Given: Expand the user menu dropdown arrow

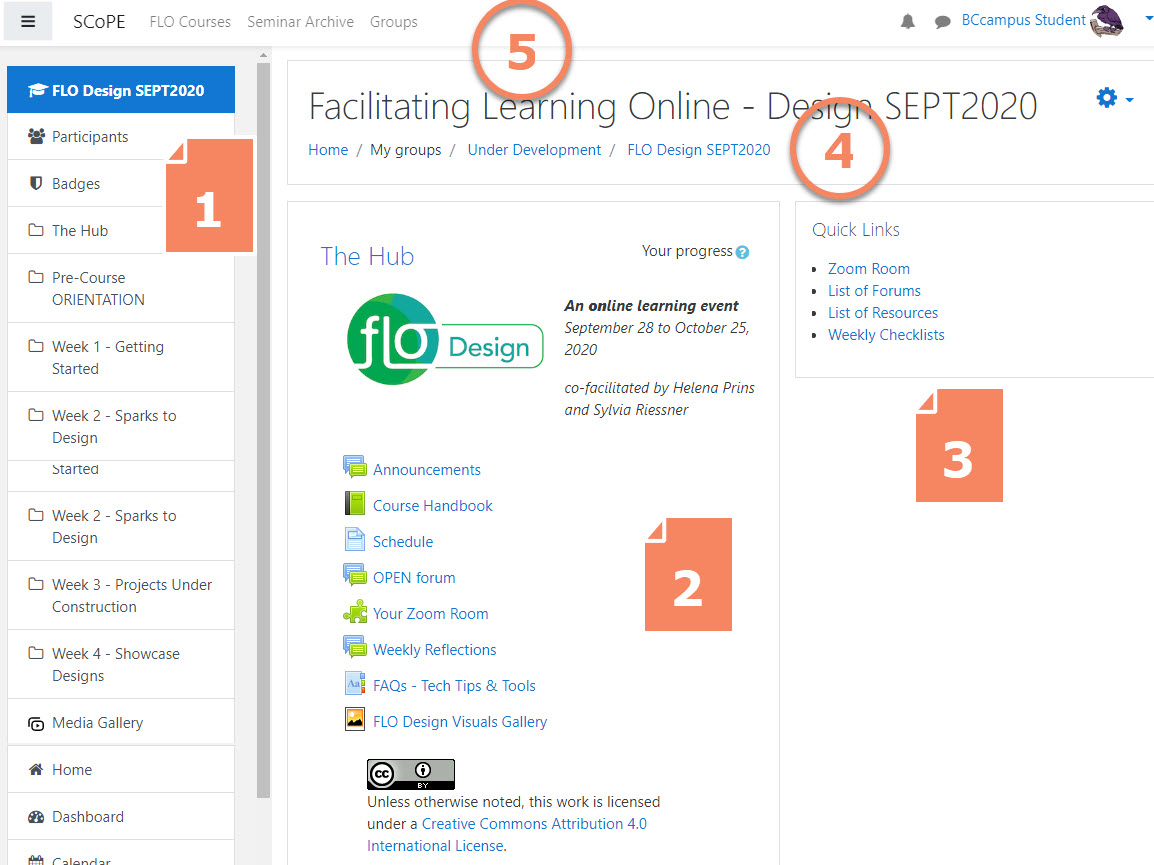Looking at the screenshot, I should (1148, 18).
